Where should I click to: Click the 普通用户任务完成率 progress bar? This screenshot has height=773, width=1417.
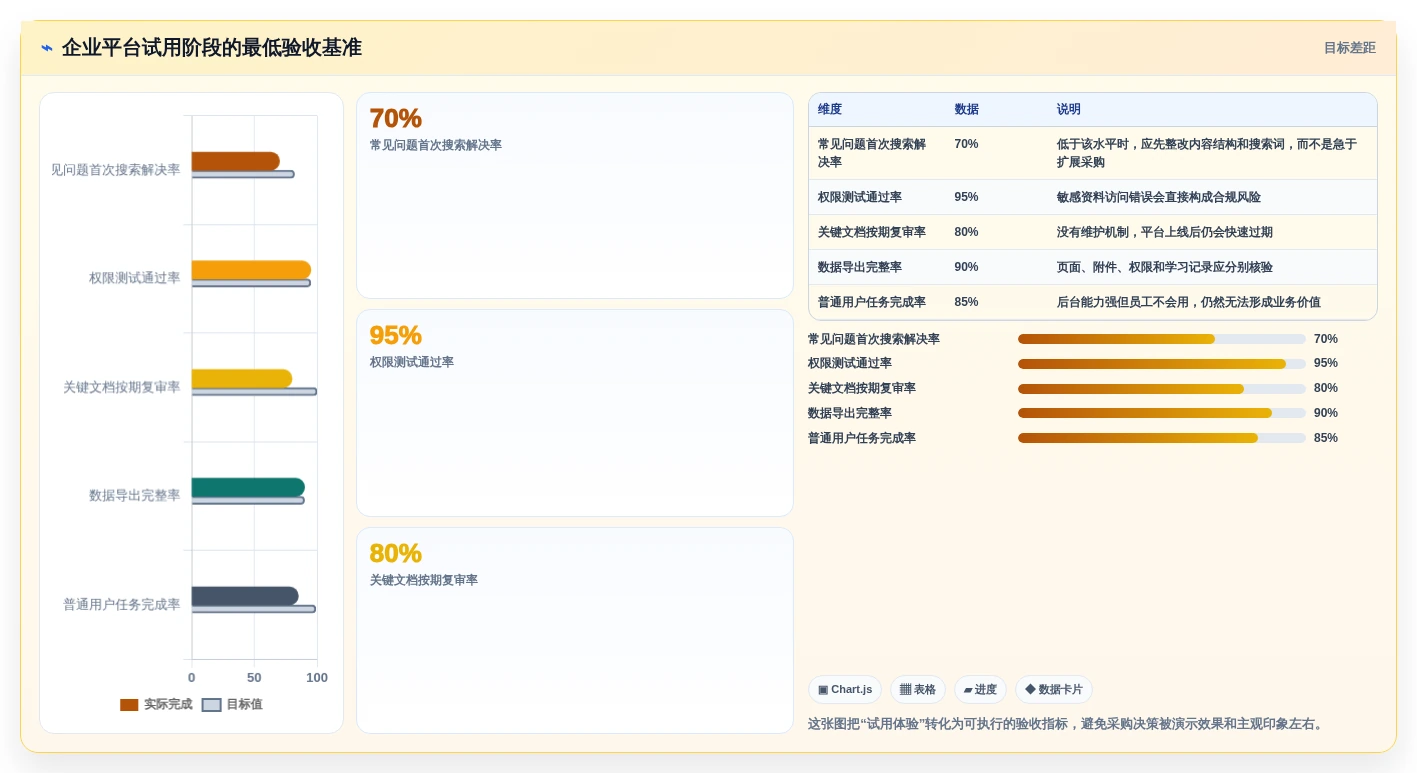(x=1162, y=438)
